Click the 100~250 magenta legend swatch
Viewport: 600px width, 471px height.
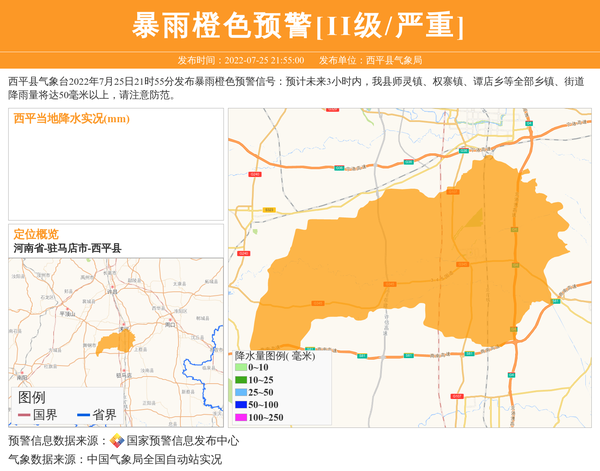(x=240, y=418)
